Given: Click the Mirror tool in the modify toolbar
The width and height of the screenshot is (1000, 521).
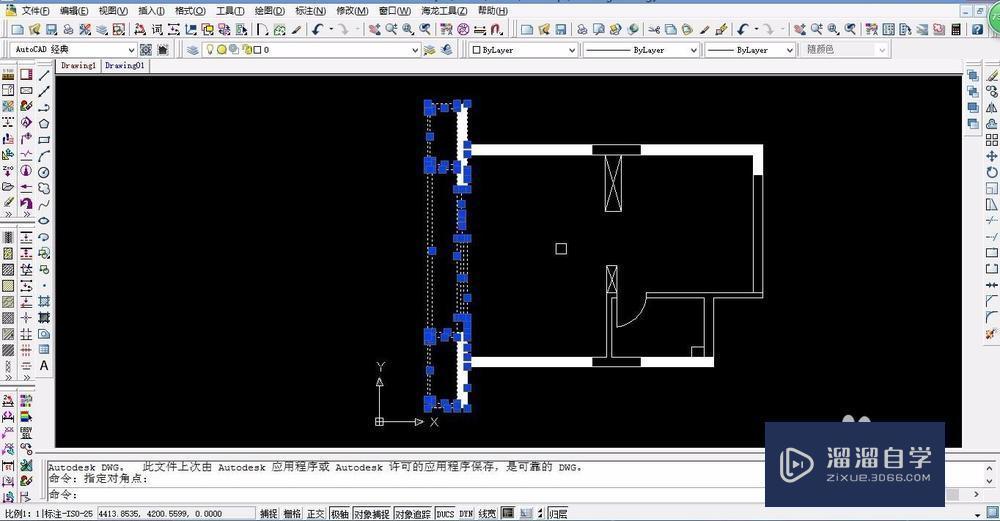Looking at the screenshot, I should tap(992, 108).
